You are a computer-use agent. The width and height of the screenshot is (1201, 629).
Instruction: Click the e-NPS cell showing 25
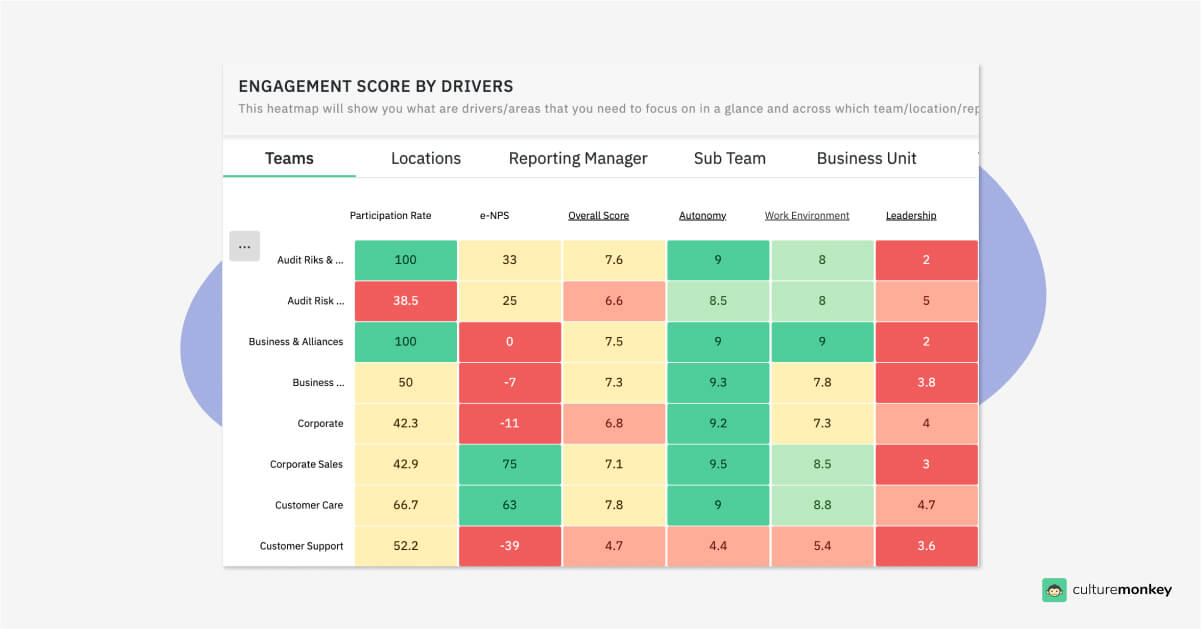click(x=510, y=300)
